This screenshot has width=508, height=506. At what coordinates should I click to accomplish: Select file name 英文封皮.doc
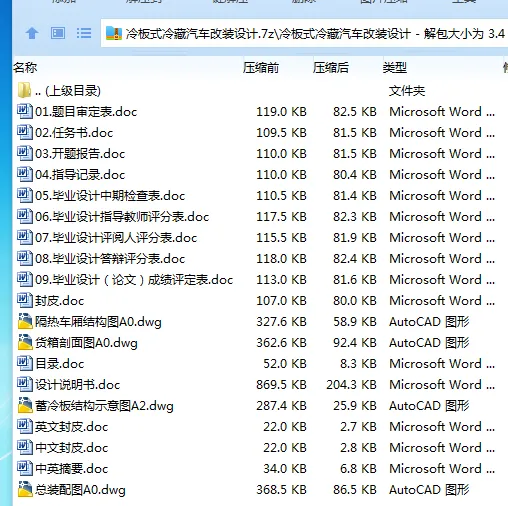pos(72,427)
